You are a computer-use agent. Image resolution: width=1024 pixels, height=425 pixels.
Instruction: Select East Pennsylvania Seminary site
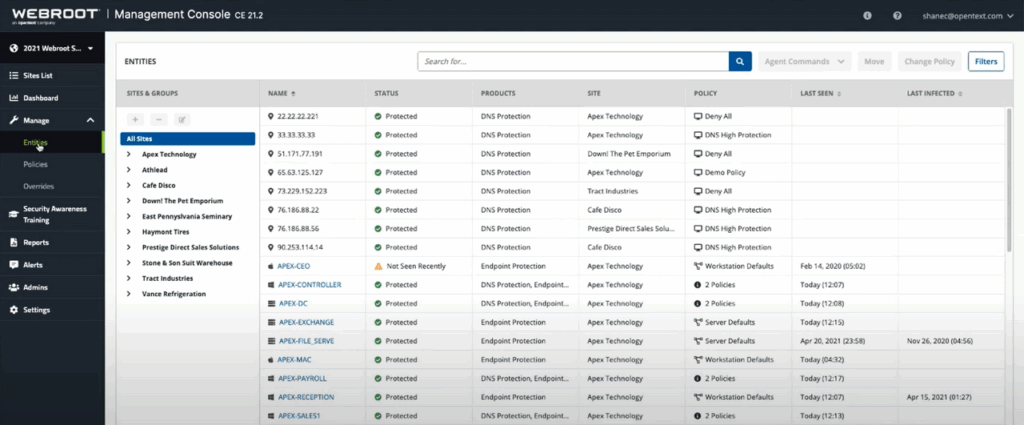[187, 216]
